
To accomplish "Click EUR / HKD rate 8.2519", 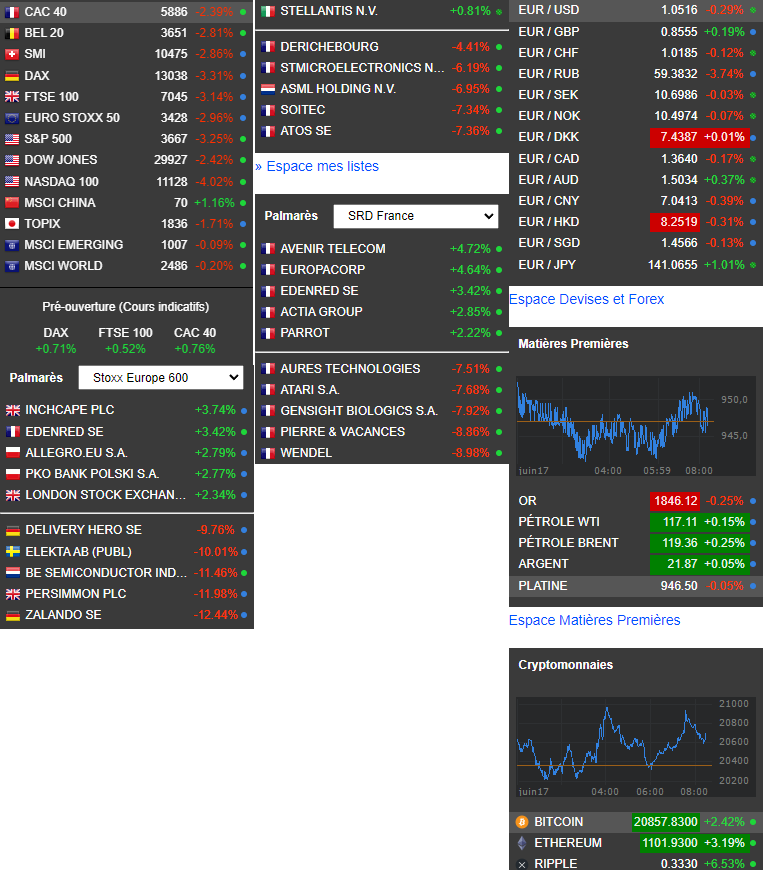I will pos(679,222).
